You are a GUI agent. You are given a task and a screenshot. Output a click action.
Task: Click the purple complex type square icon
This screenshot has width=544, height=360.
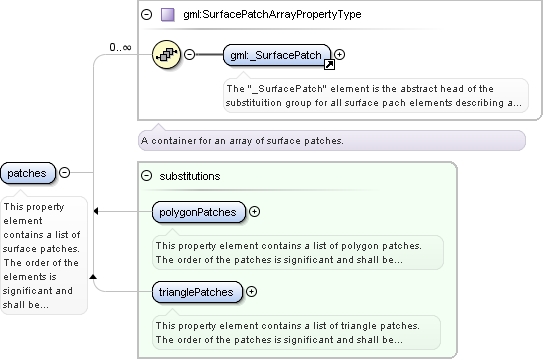pyautogui.click(x=168, y=15)
